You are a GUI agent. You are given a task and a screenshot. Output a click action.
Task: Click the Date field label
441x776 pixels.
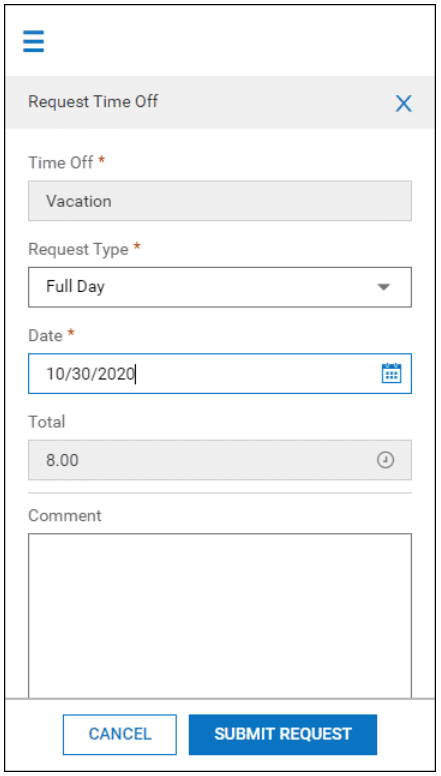coord(45,336)
